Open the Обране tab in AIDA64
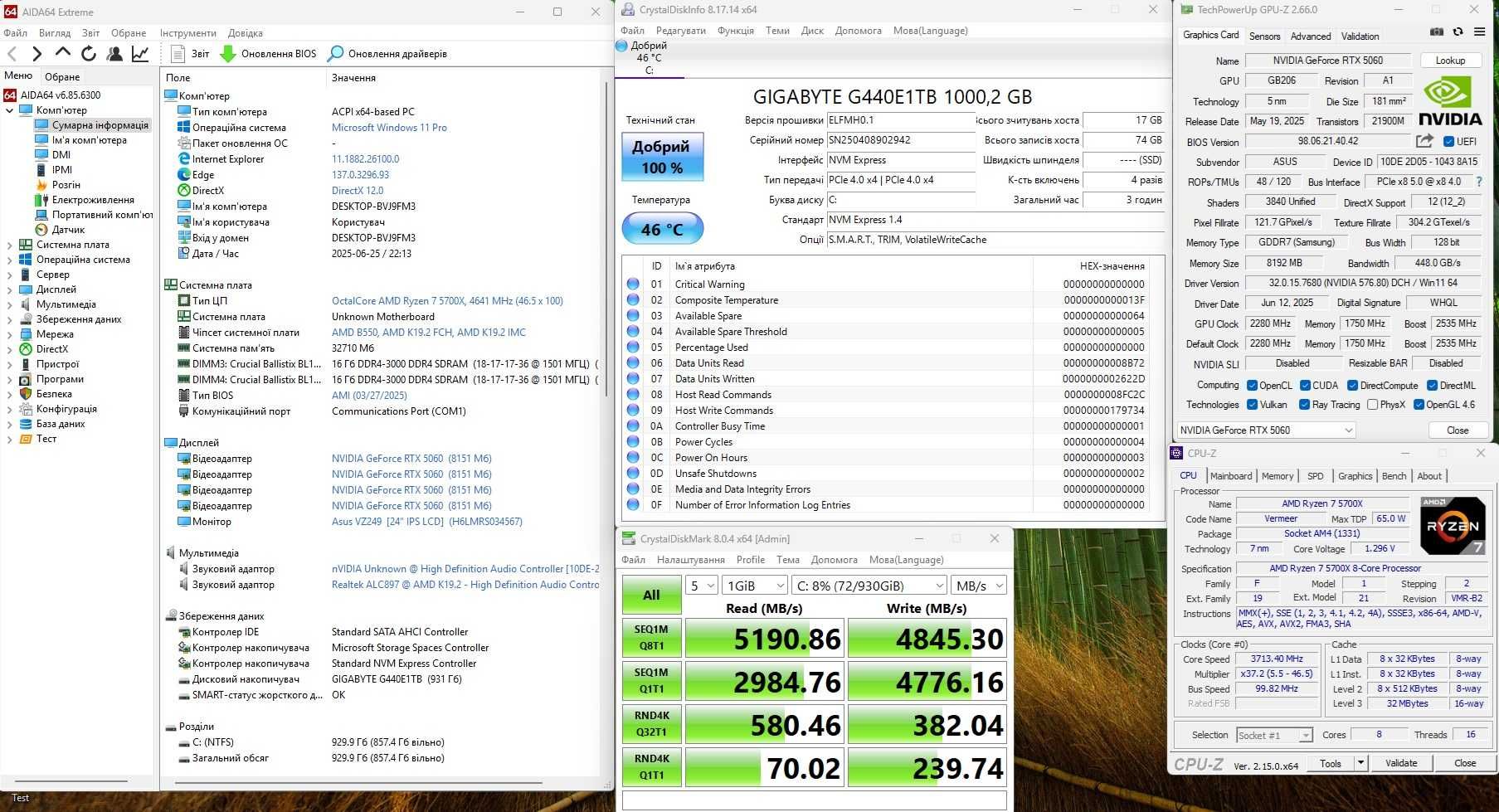Viewport: 1499px width, 812px height. pos(62,76)
